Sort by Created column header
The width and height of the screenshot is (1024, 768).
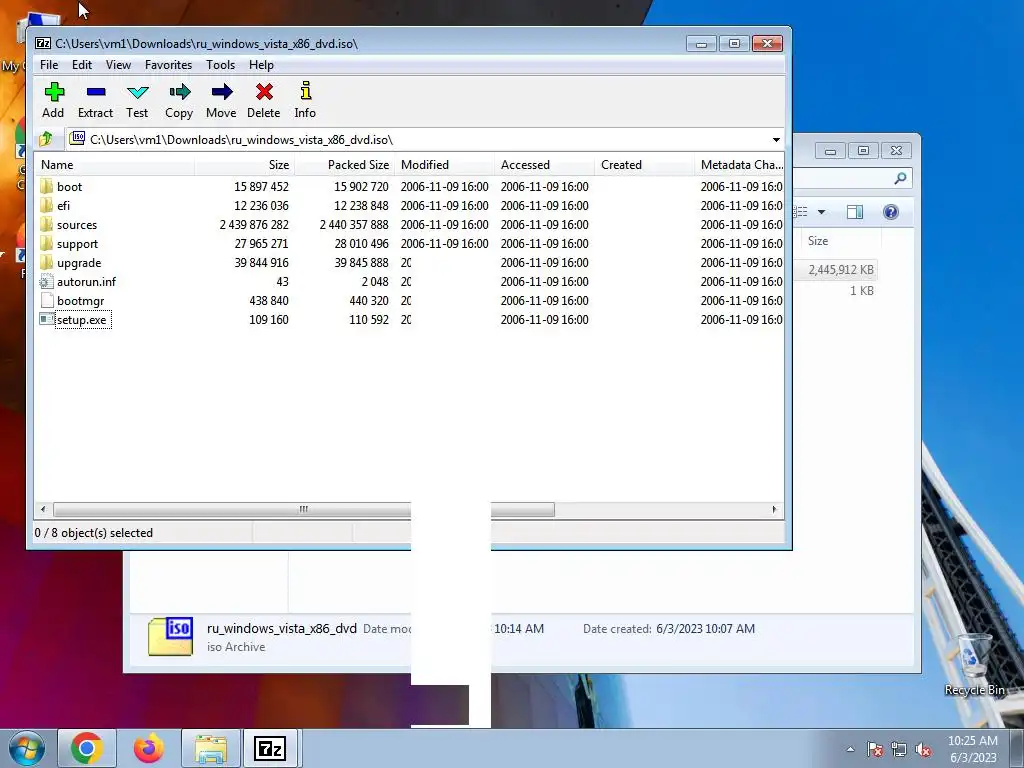pyautogui.click(x=644, y=165)
